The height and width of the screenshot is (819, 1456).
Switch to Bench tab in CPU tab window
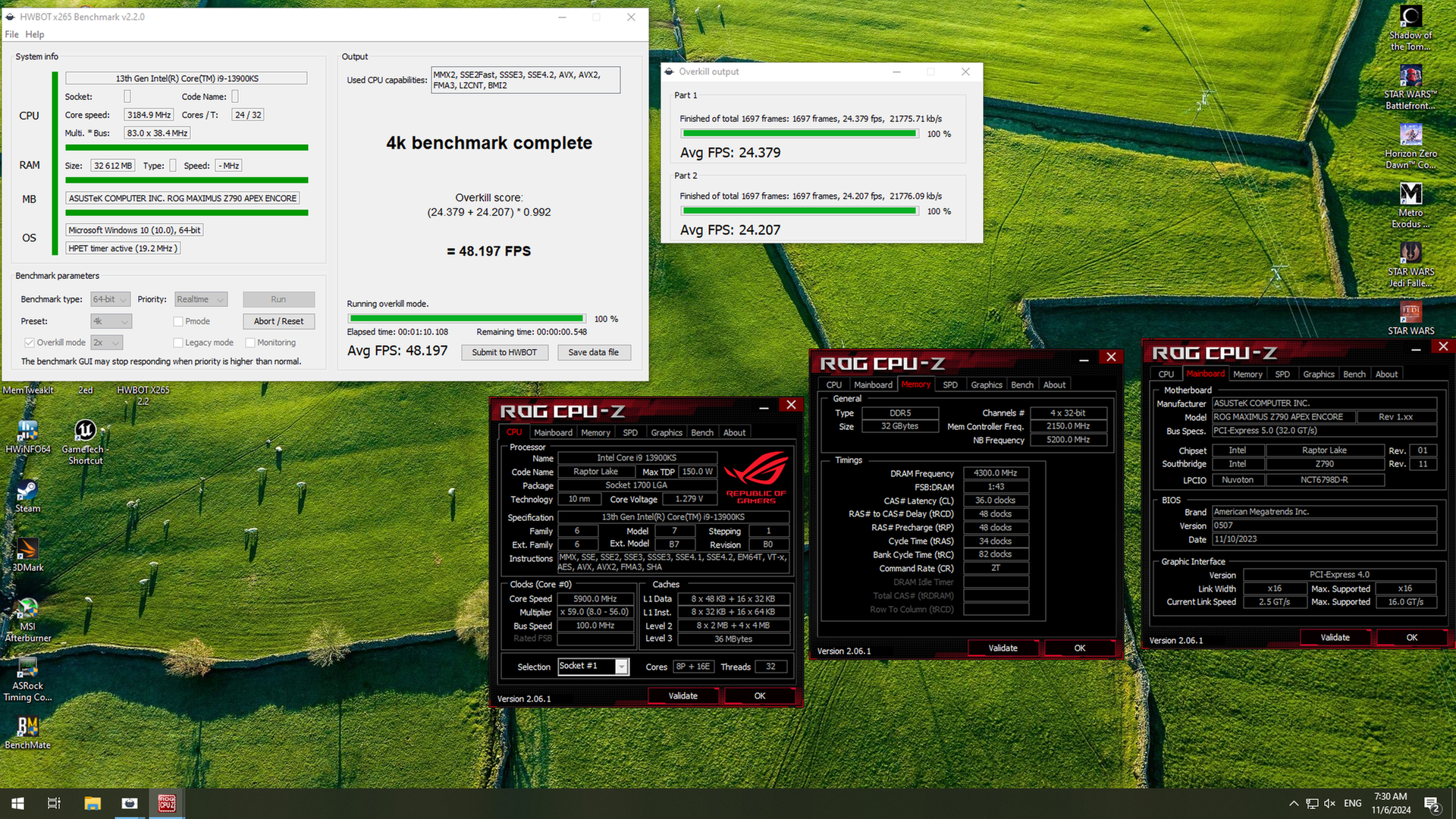702,432
